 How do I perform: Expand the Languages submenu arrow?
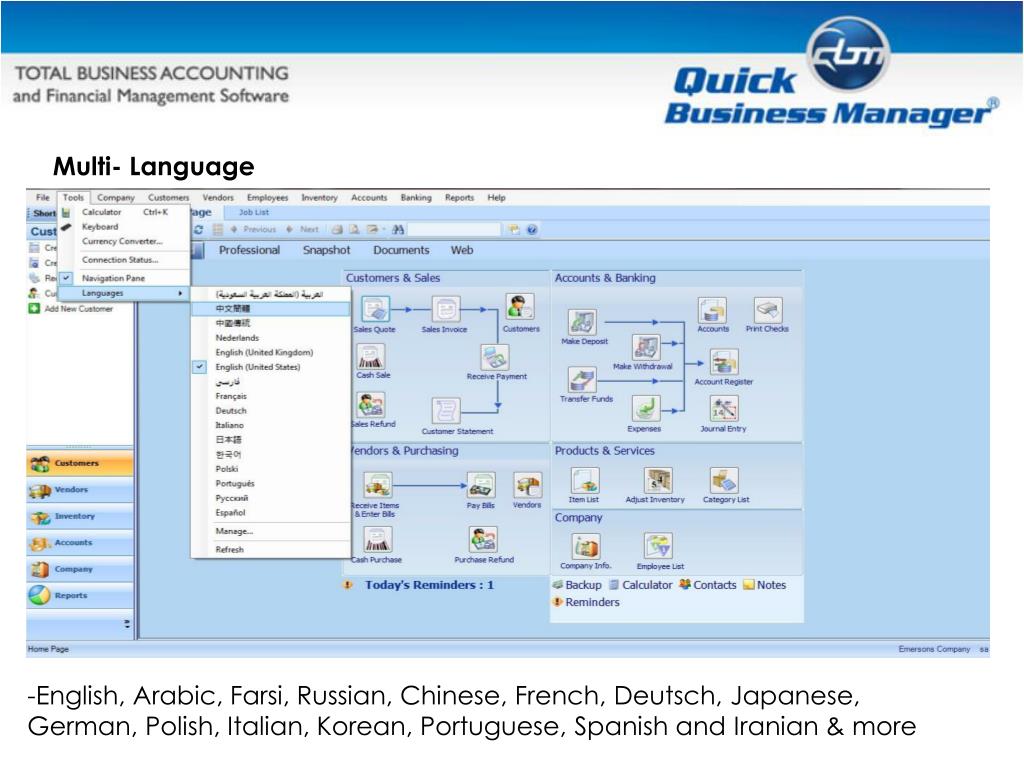(180, 293)
